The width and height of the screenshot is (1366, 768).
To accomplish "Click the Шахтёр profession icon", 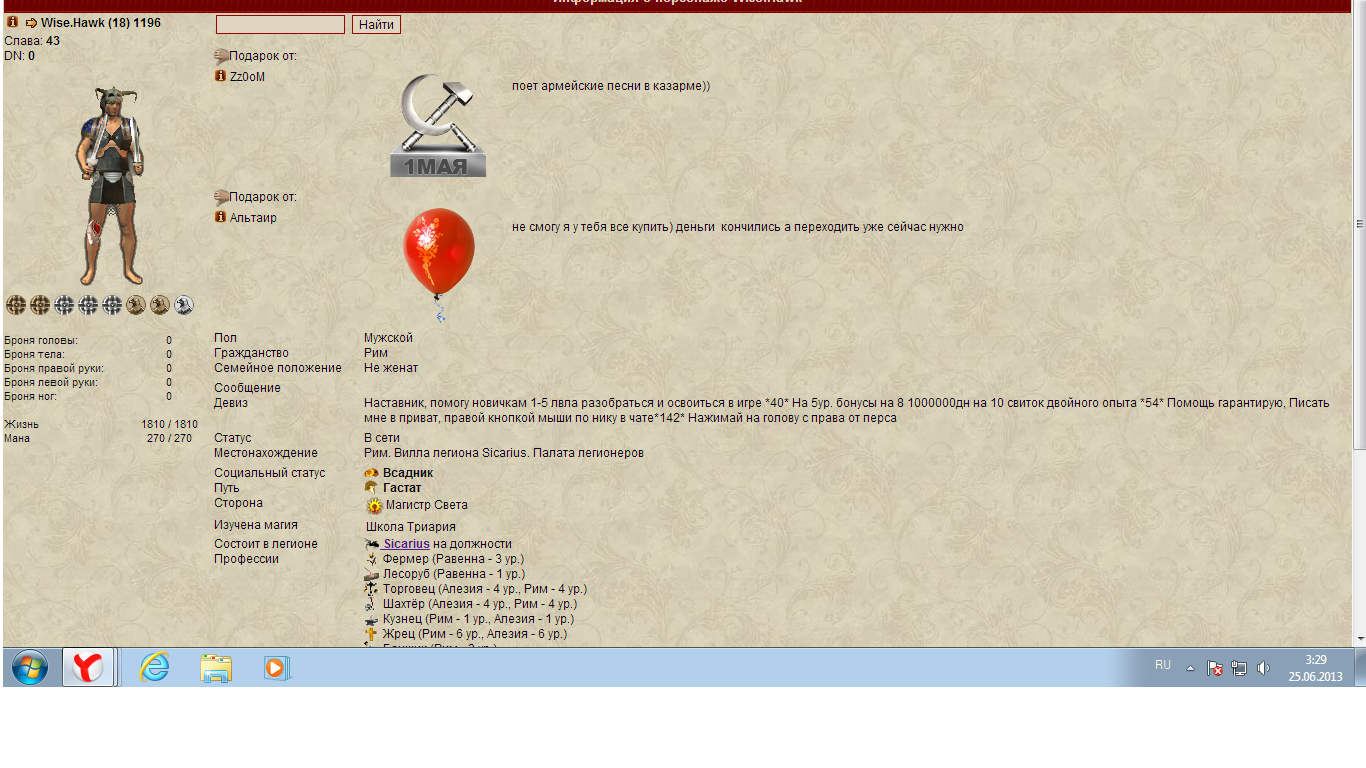I will pos(372,604).
